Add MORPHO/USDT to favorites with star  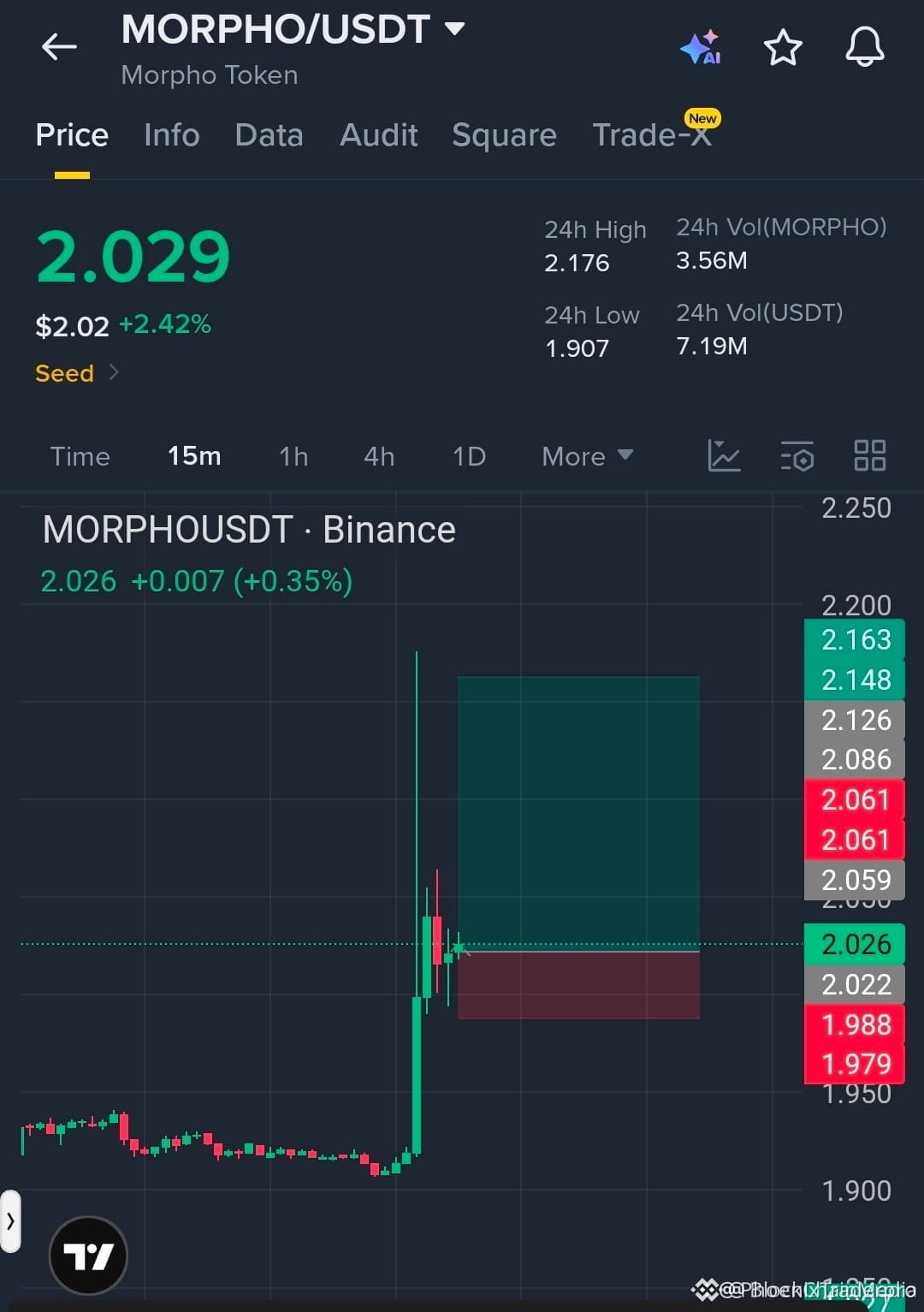(x=783, y=47)
